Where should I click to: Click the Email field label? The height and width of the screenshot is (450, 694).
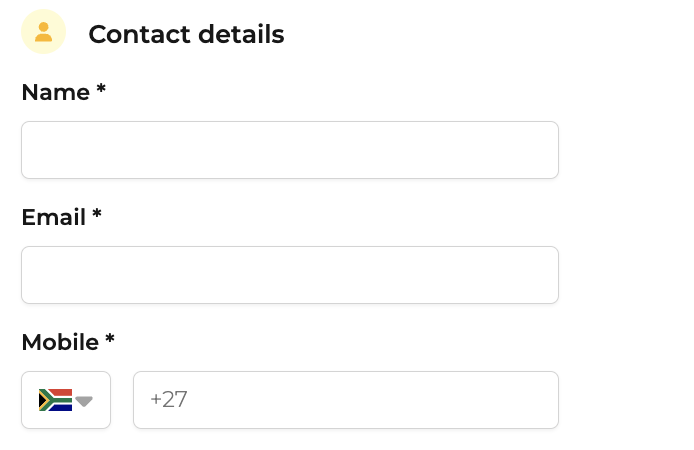click(54, 217)
